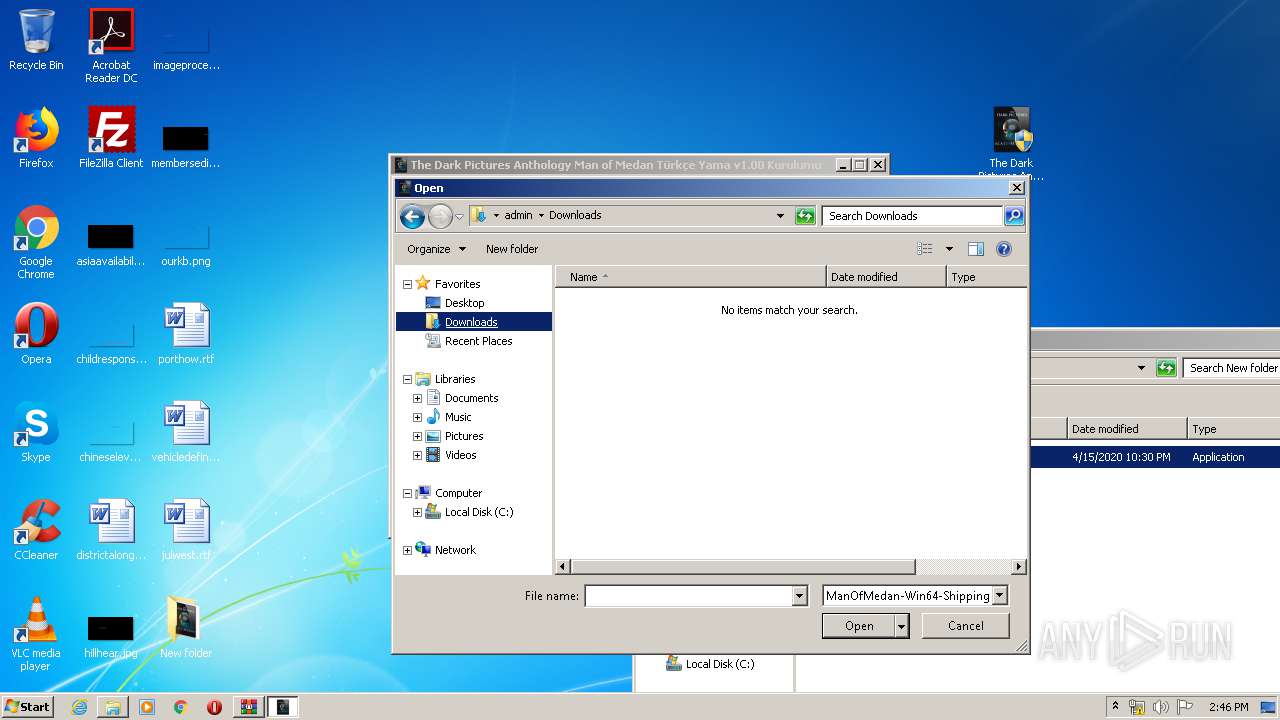Select the porthow.rtf desktop file
Image resolution: width=1280 pixels, height=720 pixels.
click(x=186, y=334)
